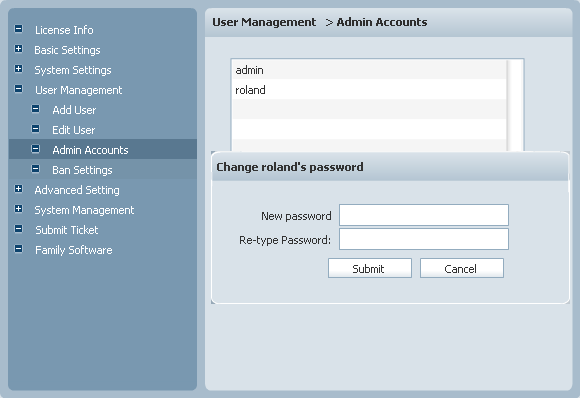
Task: Expand the Basic Settings plus icon
Action: coord(18,49)
